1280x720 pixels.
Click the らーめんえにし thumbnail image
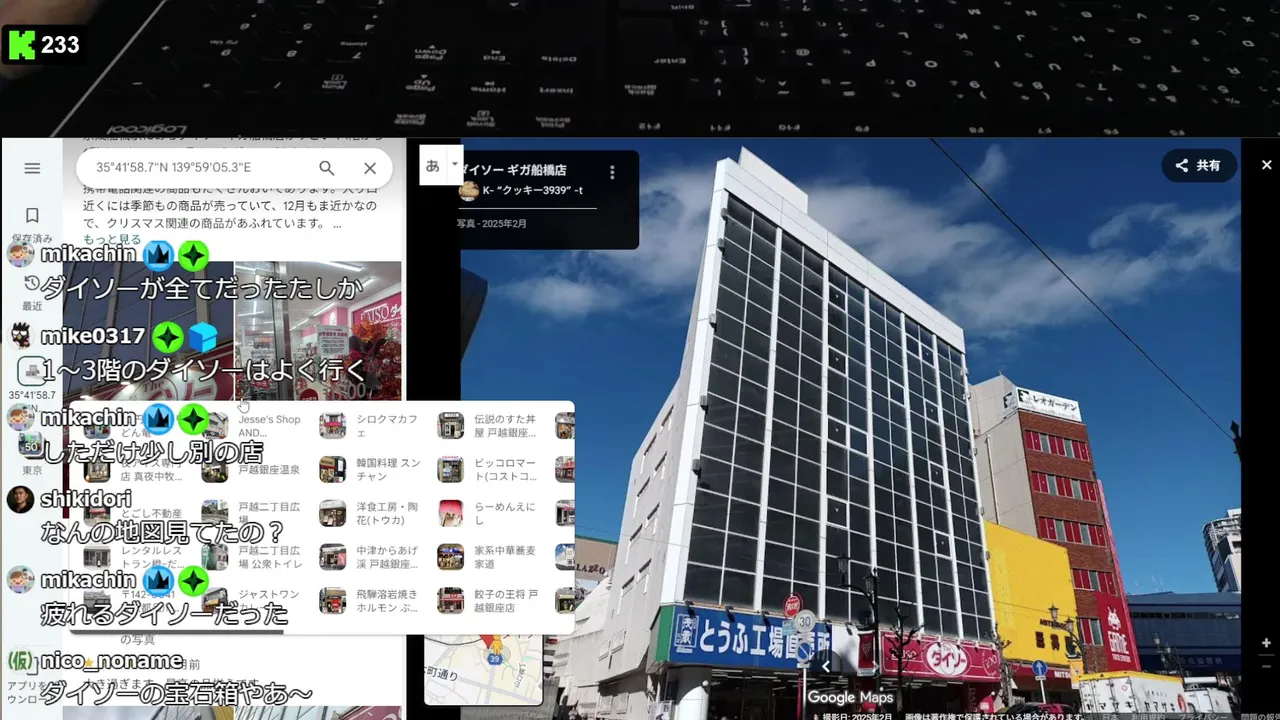450,513
